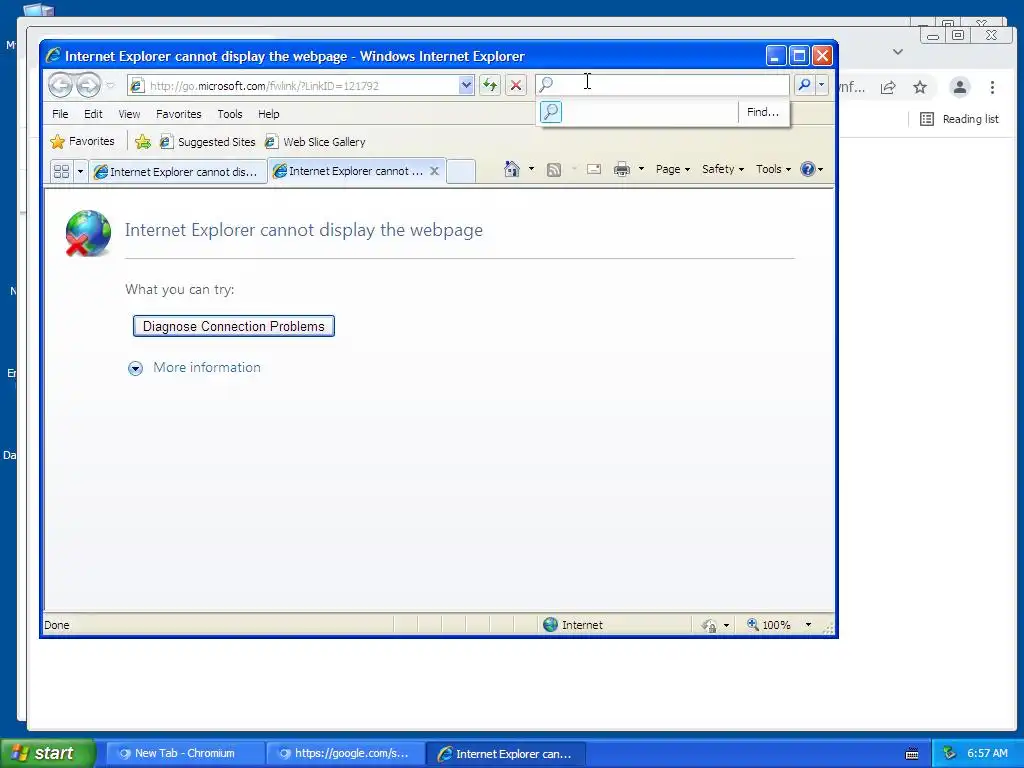Open the recent pages dropdown beside Forward
Image resolution: width=1024 pixels, height=768 pixels.
coord(110,86)
